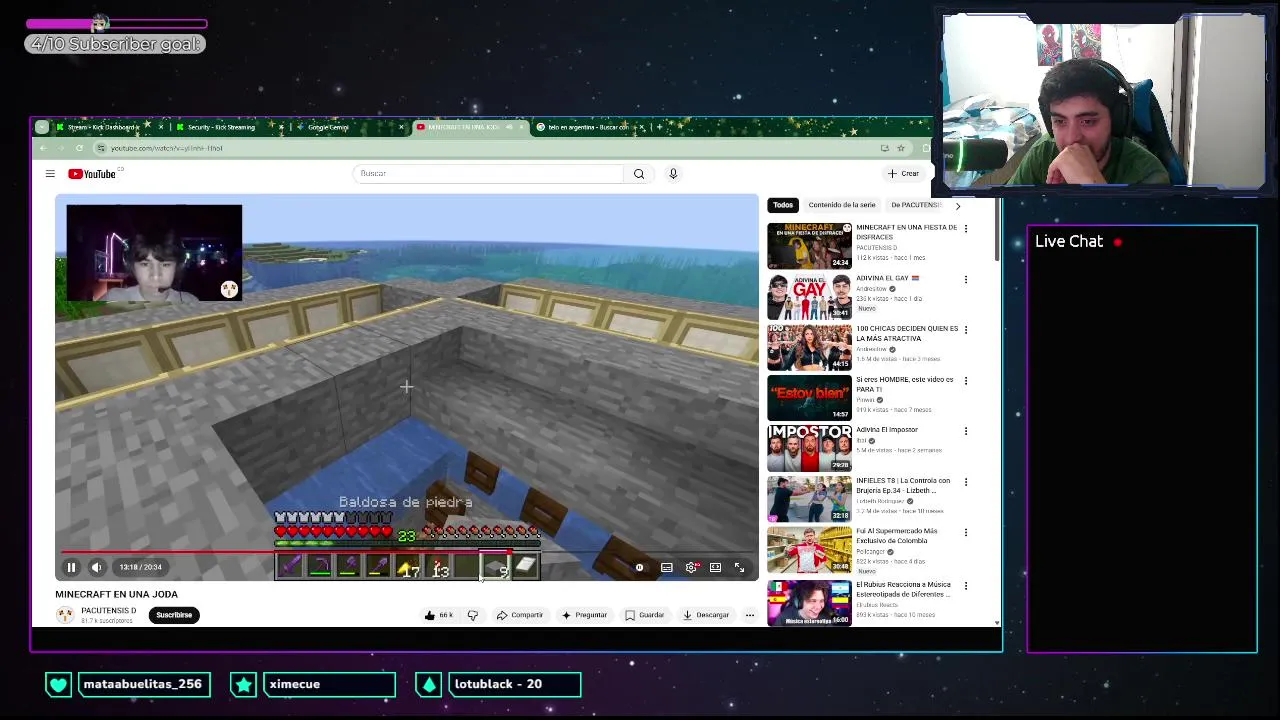Image resolution: width=1280 pixels, height=720 pixels.
Task: Subscribe with the Suscribirse button
Action: 174,615
